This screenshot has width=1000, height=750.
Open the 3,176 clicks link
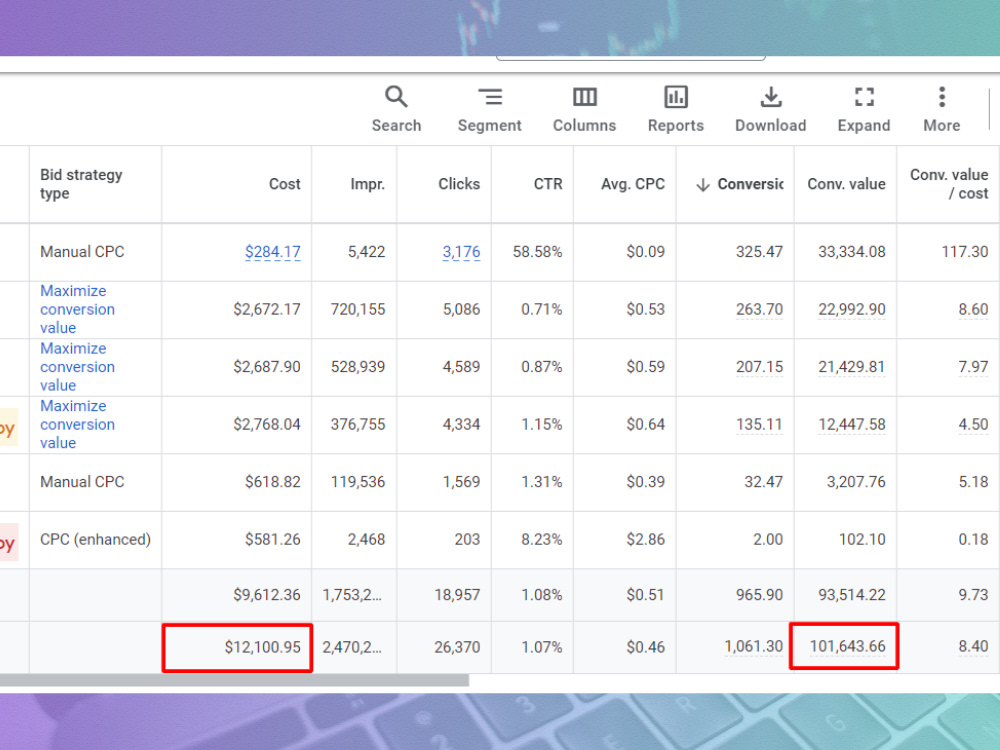click(x=461, y=252)
